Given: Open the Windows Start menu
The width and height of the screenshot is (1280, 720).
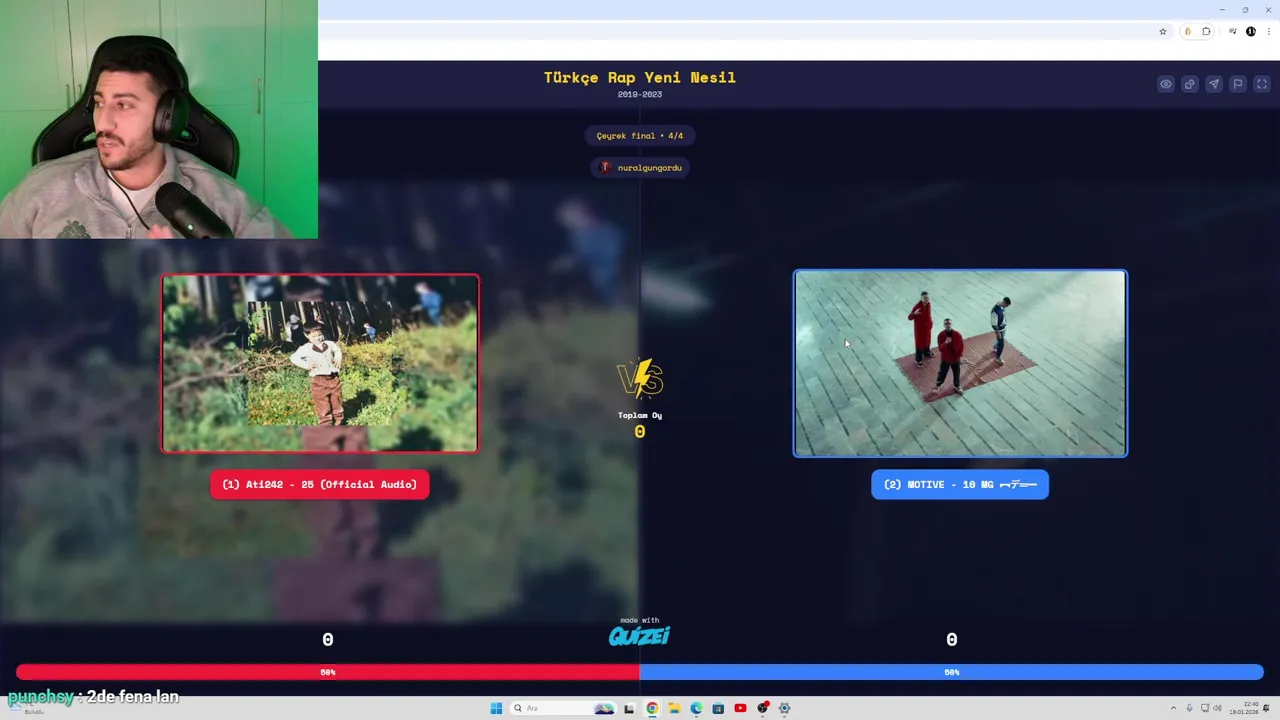Looking at the screenshot, I should 496,708.
